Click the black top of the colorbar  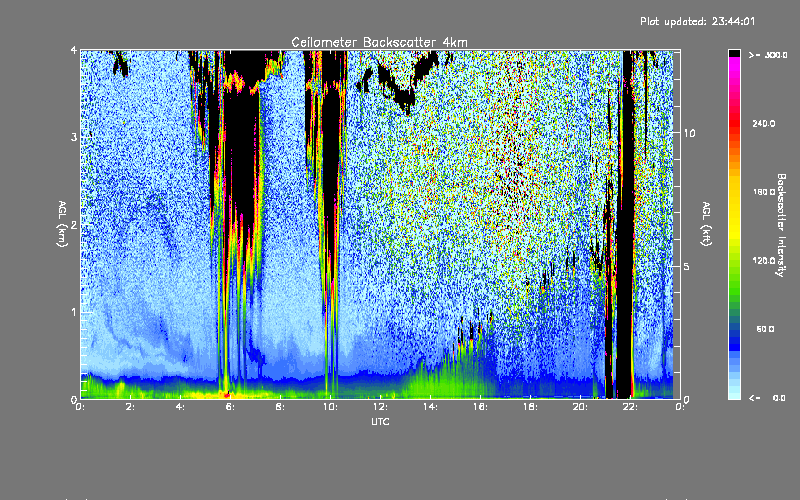(x=734, y=53)
